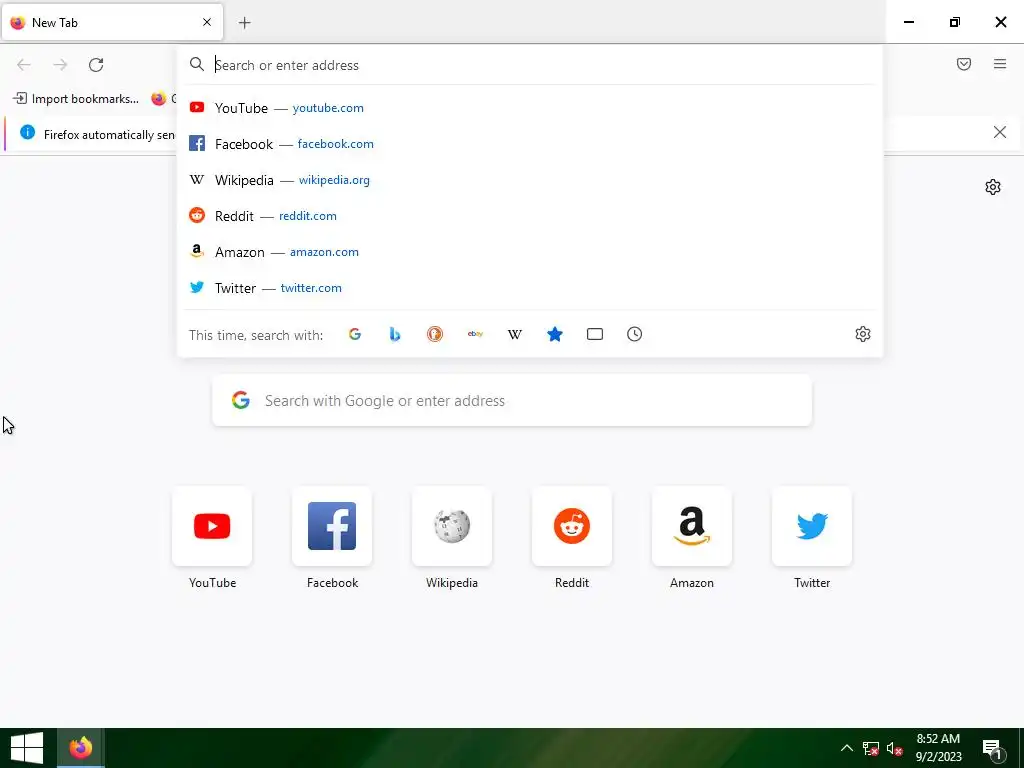This screenshot has height=768, width=1024.
Task: Close the New Tab tab
Action: (x=207, y=22)
